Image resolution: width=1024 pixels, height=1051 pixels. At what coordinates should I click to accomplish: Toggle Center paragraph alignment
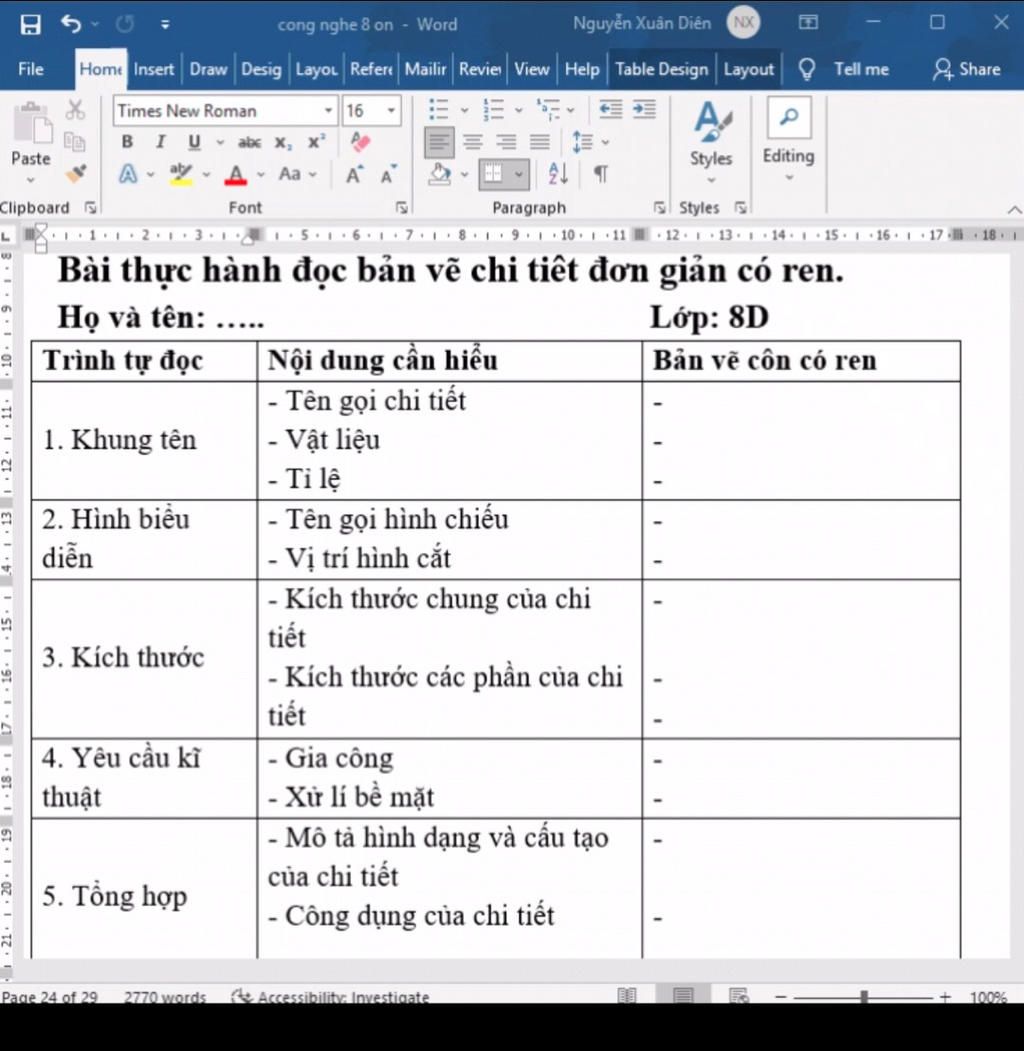(472, 142)
